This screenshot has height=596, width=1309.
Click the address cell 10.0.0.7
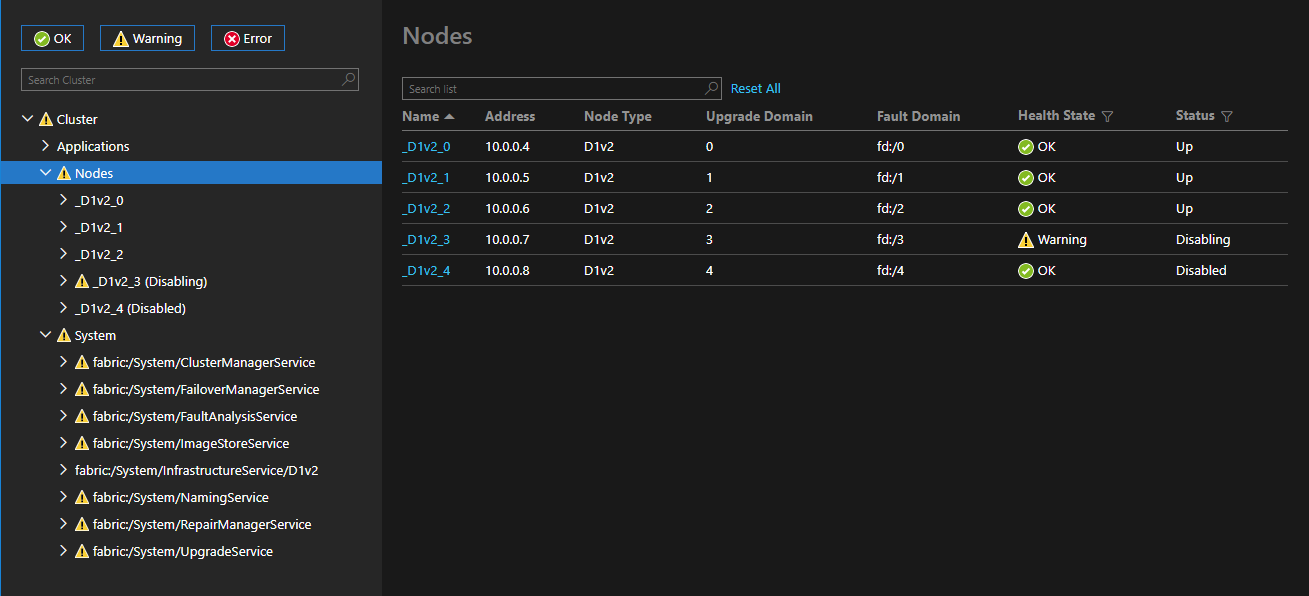click(x=507, y=239)
